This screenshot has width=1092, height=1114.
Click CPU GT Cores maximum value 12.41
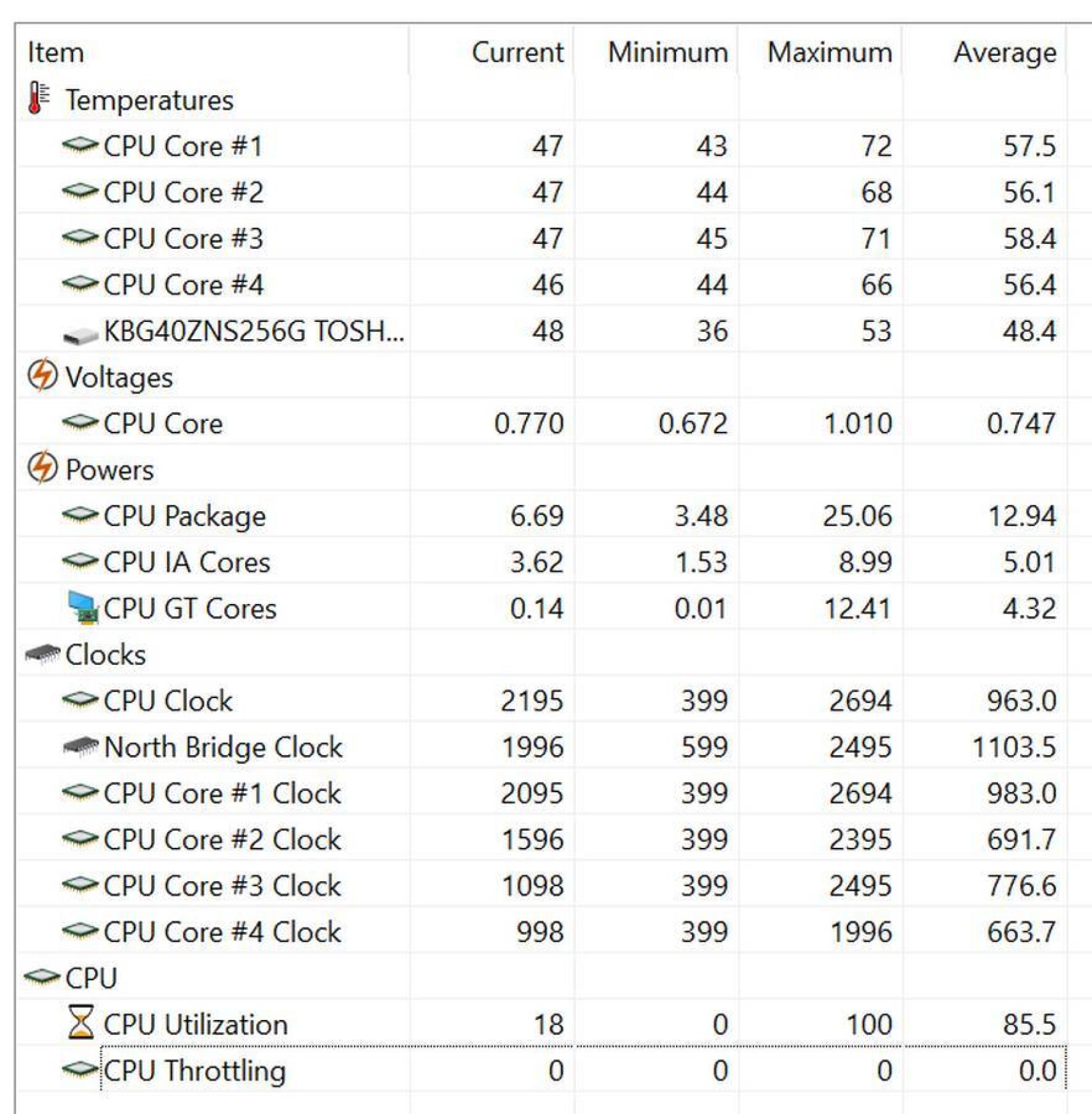click(x=857, y=608)
